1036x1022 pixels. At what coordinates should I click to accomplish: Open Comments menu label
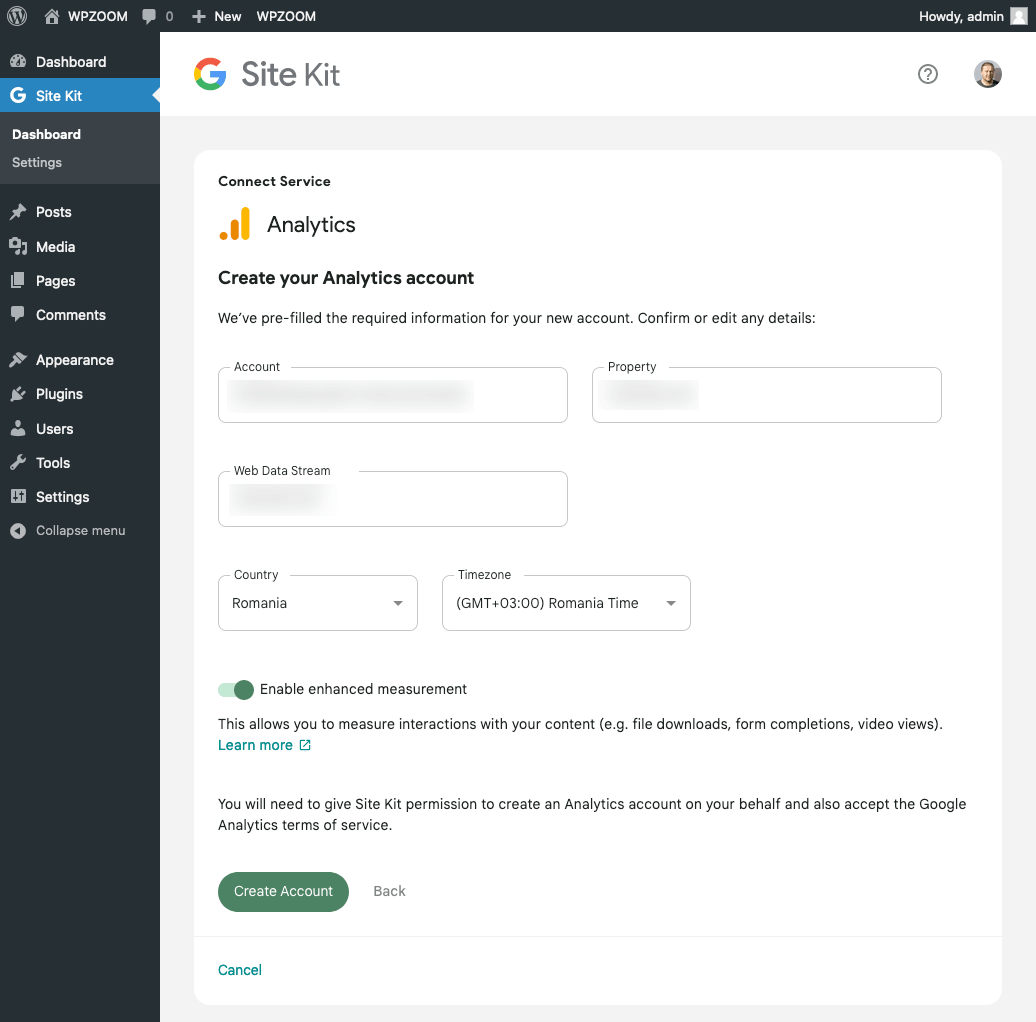tap(71, 315)
